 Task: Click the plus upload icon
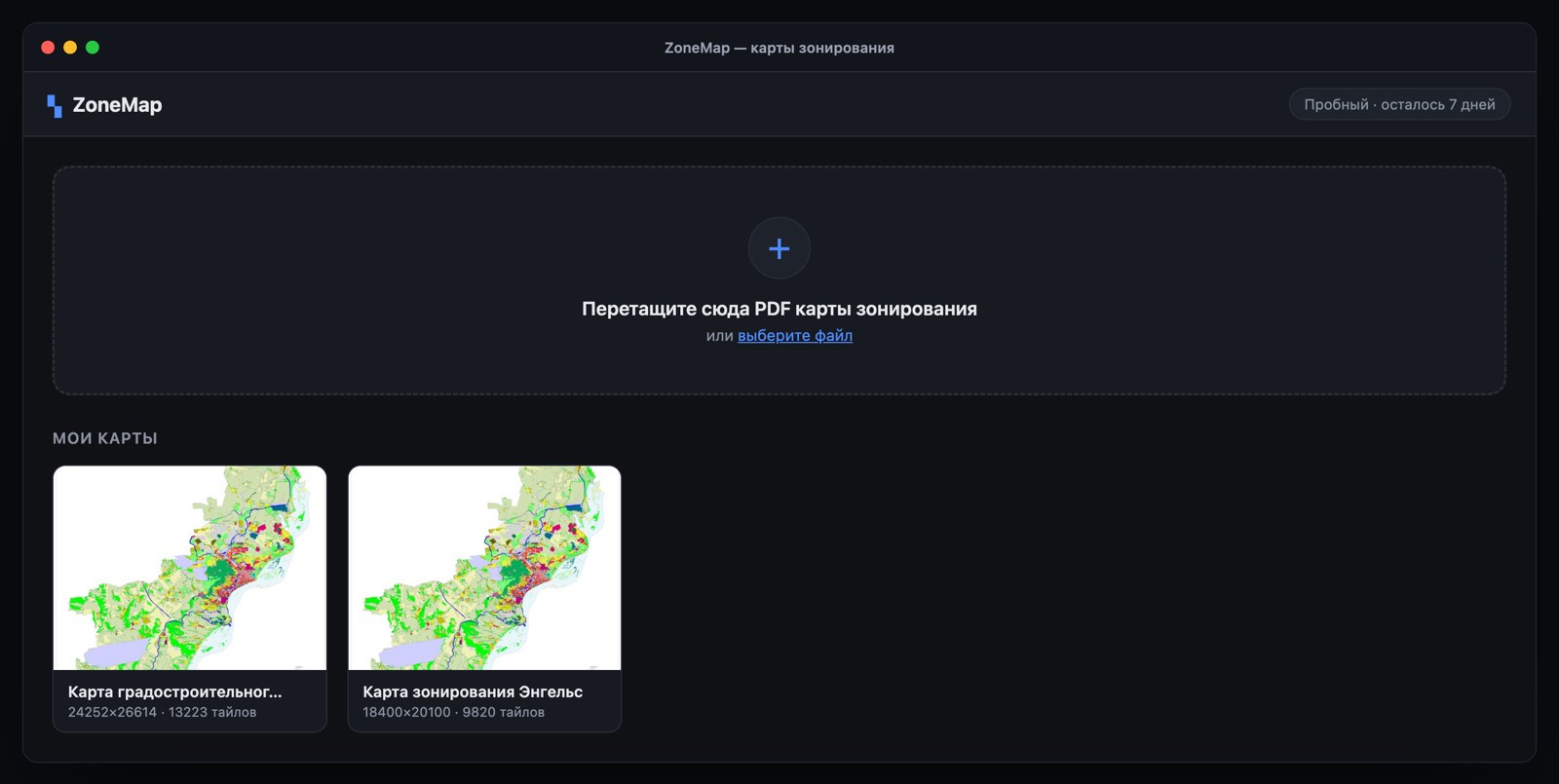point(779,248)
